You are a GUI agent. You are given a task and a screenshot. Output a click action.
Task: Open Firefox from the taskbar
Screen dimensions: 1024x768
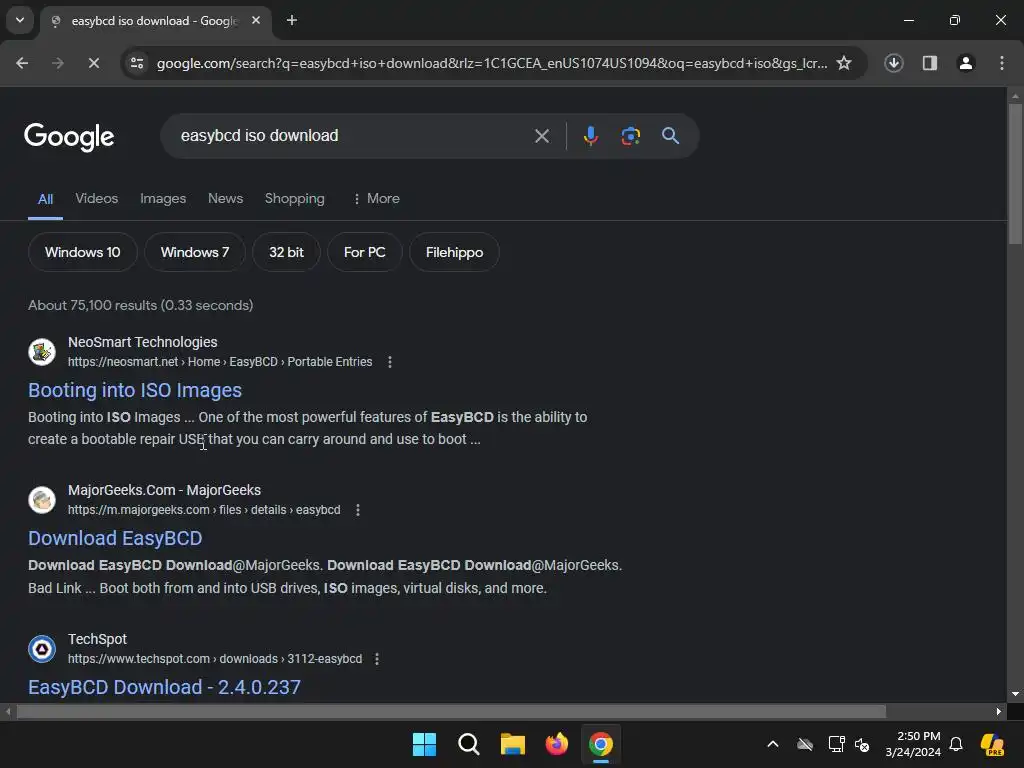click(556, 744)
